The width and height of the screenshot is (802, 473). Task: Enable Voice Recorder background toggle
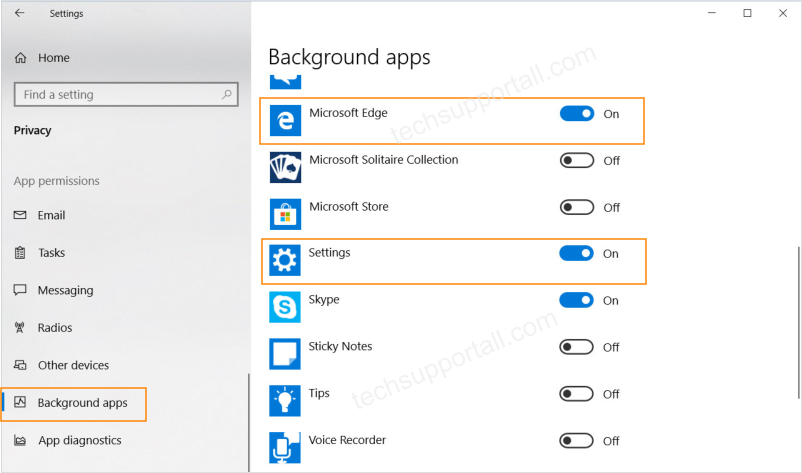[576, 441]
